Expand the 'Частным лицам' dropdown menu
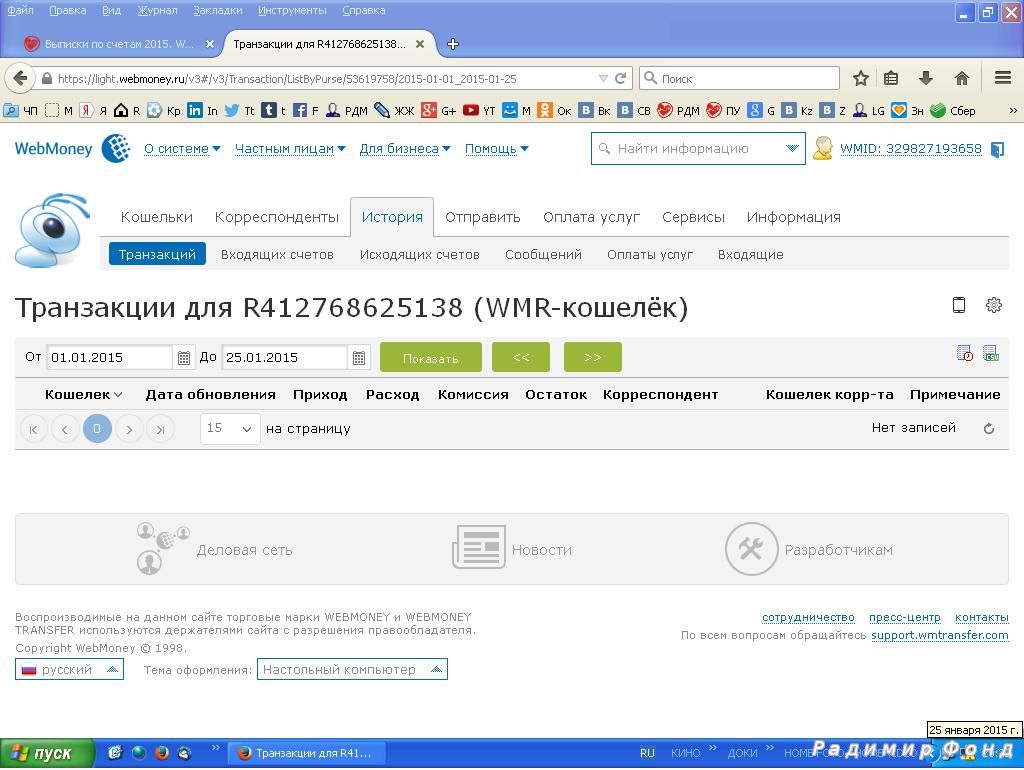 pos(290,149)
